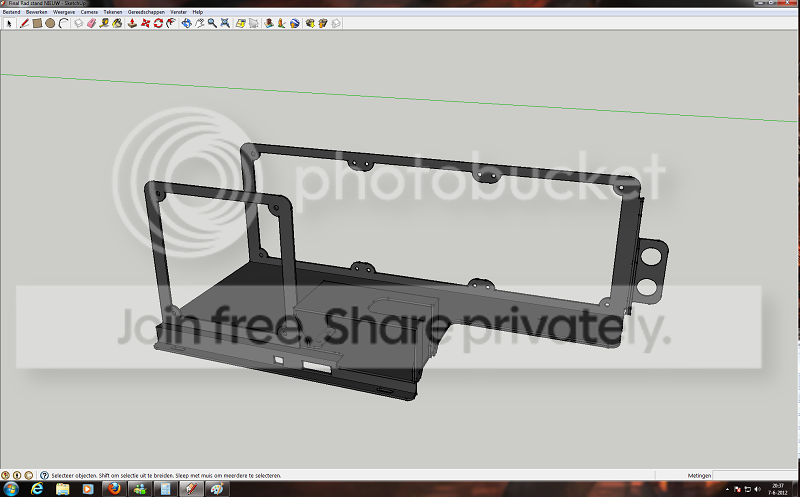This screenshot has width=800, height=497.
Task: Click the download models box icon
Action: pos(310,23)
